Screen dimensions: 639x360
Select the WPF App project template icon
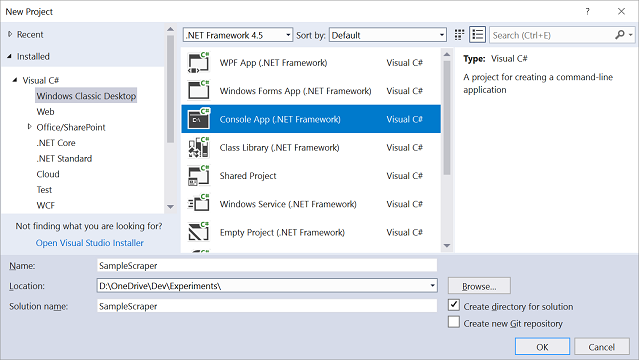tap(198, 62)
